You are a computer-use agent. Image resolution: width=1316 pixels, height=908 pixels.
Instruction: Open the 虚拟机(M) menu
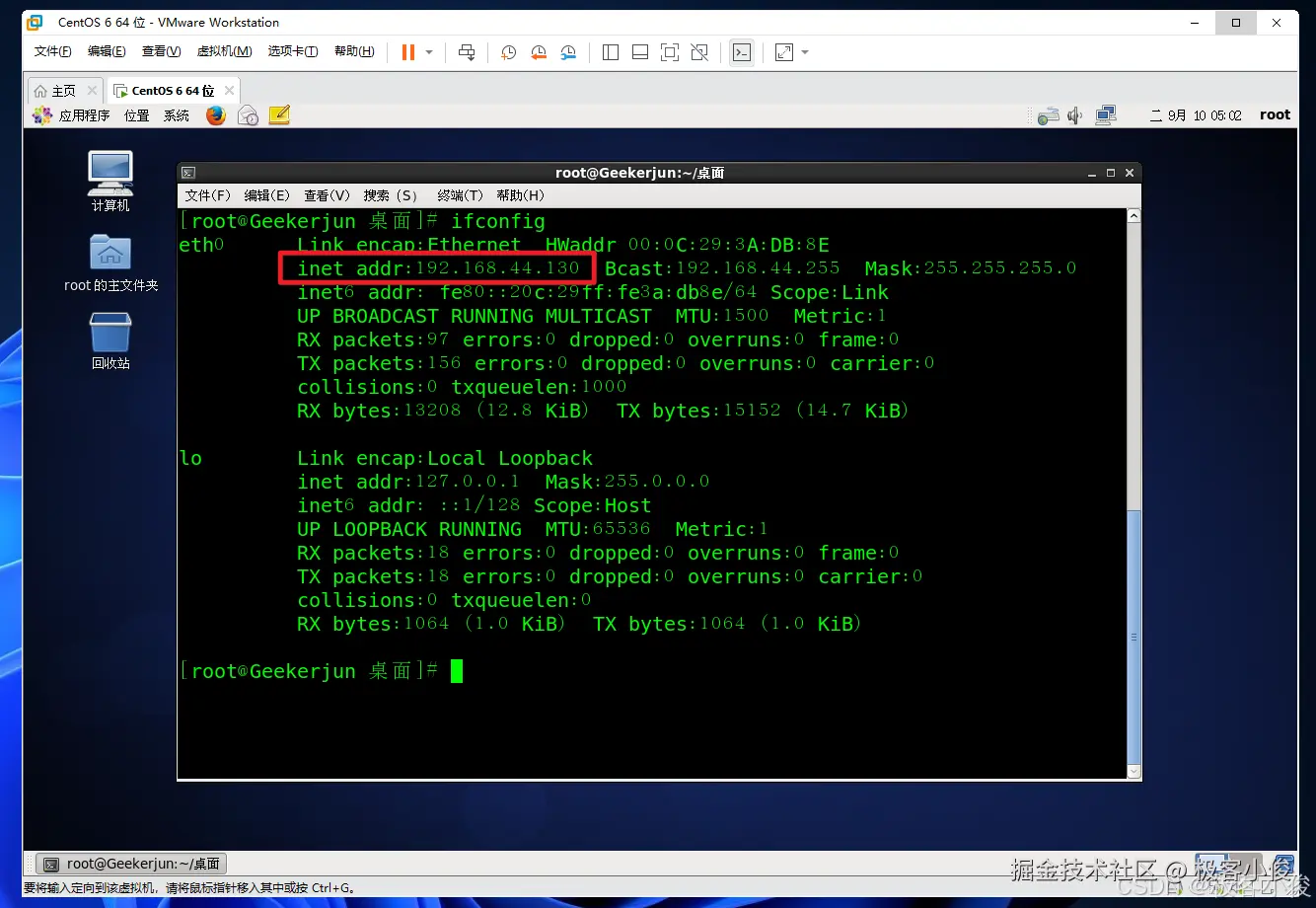[225, 51]
